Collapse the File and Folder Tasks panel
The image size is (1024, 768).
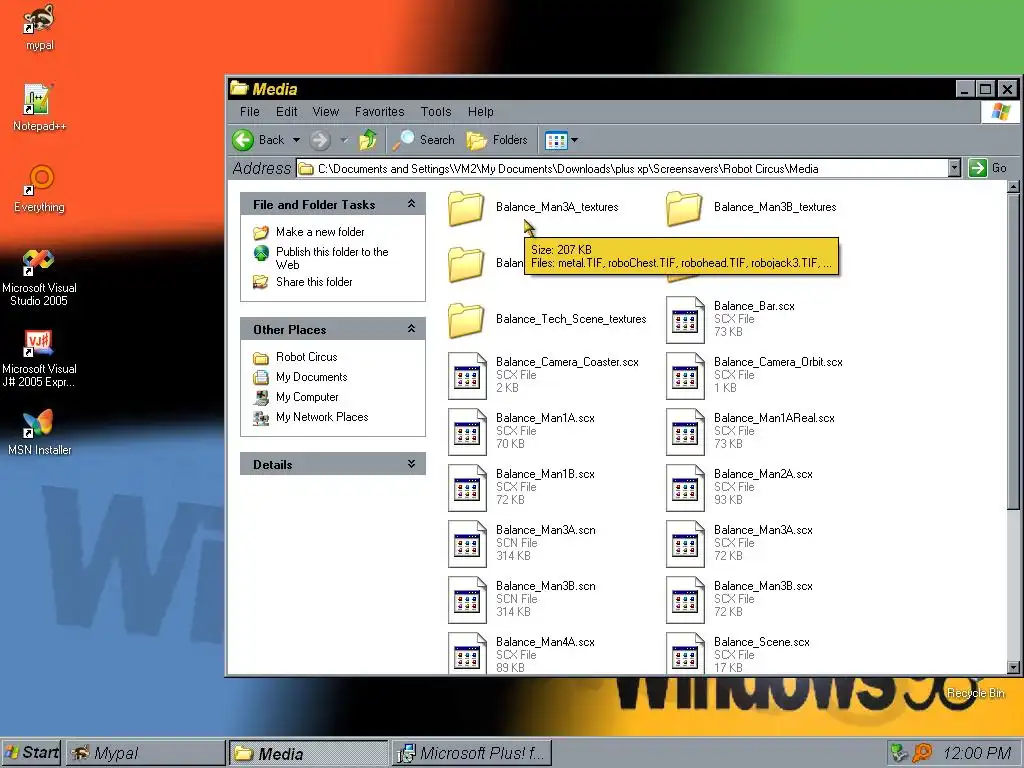(x=411, y=204)
